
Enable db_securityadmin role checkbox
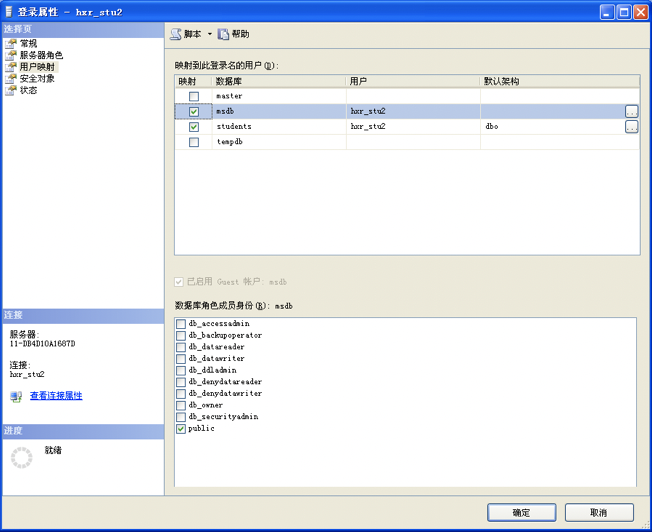pos(181,417)
